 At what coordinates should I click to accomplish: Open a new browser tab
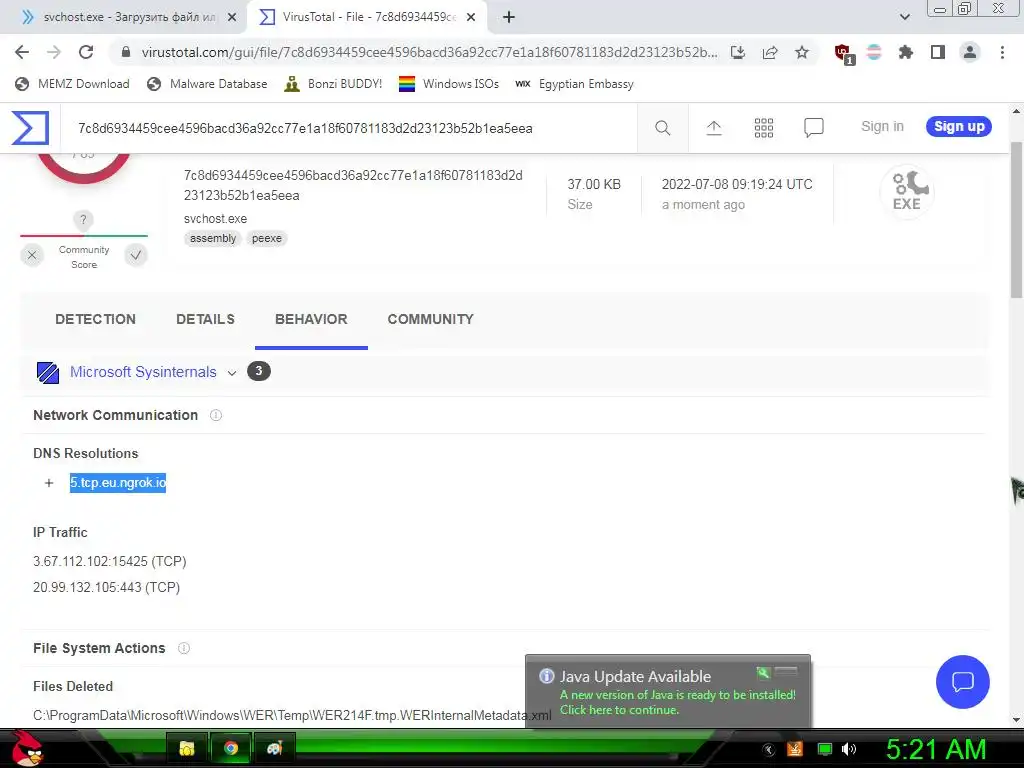[x=509, y=17]
